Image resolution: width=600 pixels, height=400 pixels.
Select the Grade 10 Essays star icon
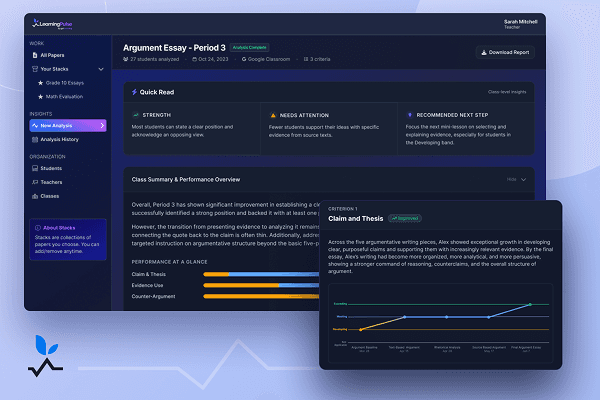coord(41,83)
